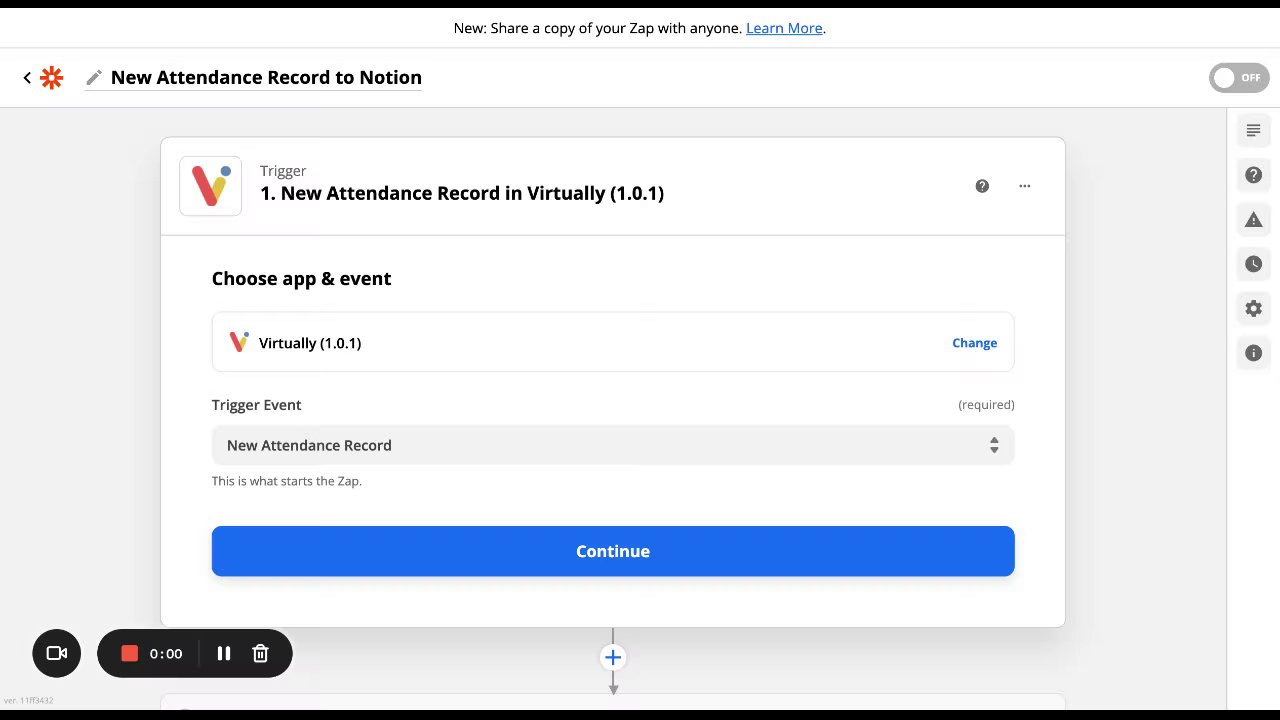Toggle the camera button in recording toolbar
Image resolution: width=1280 pixels, height=720 pixels.
57,653
